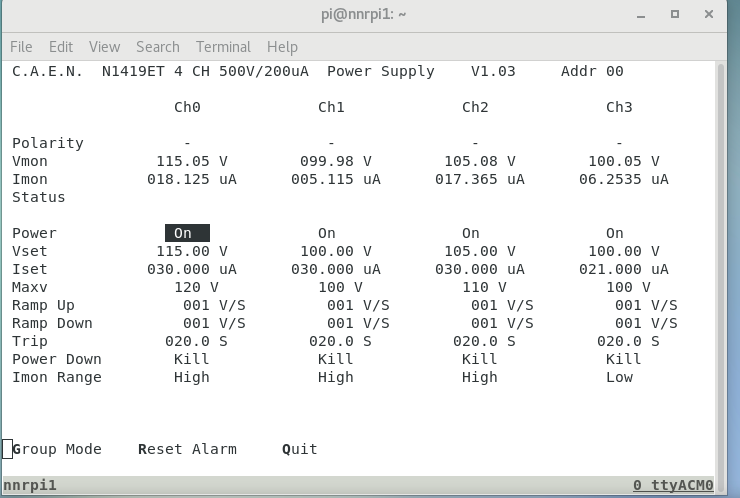Select Ch3 Imon Range Low value
The image size is (740, 498).
click(619, 377)
